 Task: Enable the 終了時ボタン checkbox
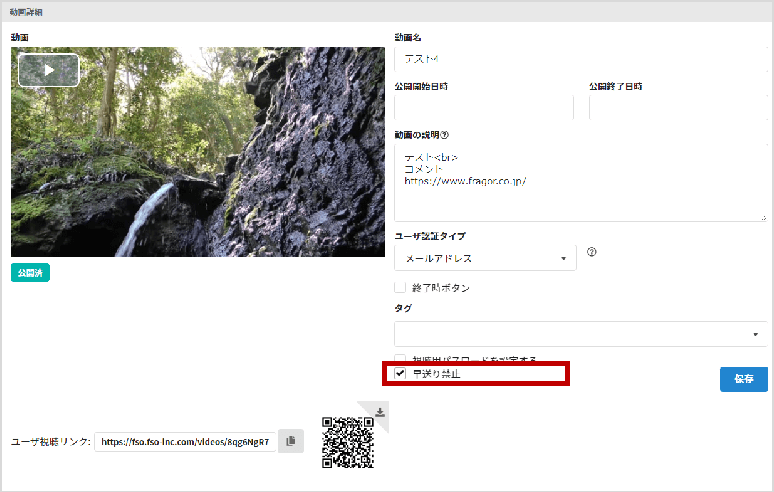(x=400, y=288)
